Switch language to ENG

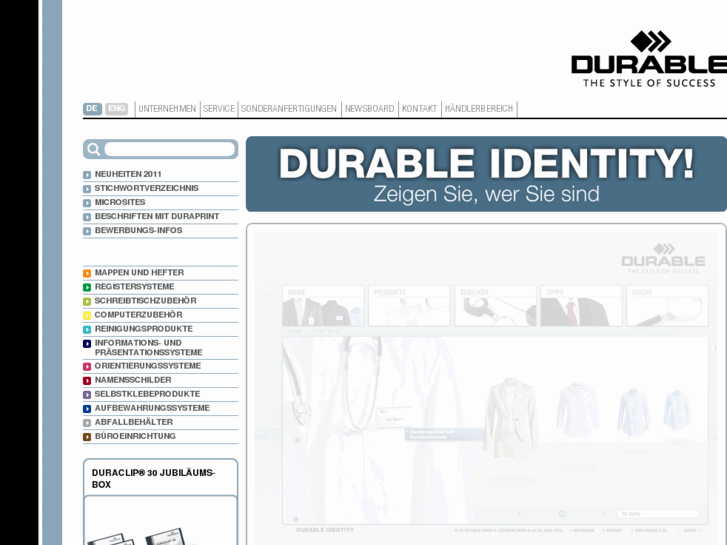tap(116, 109)
